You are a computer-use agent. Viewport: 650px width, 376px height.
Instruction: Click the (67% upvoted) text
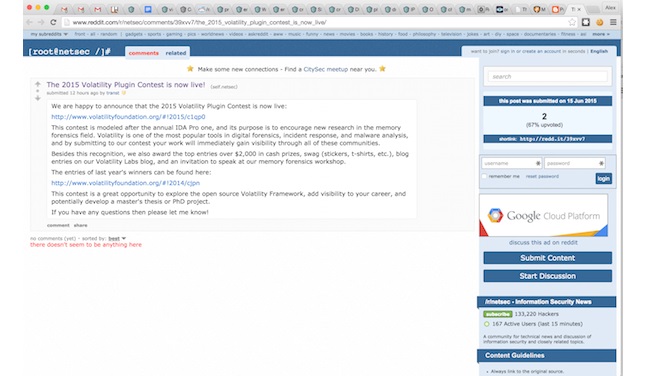point(544,125)
